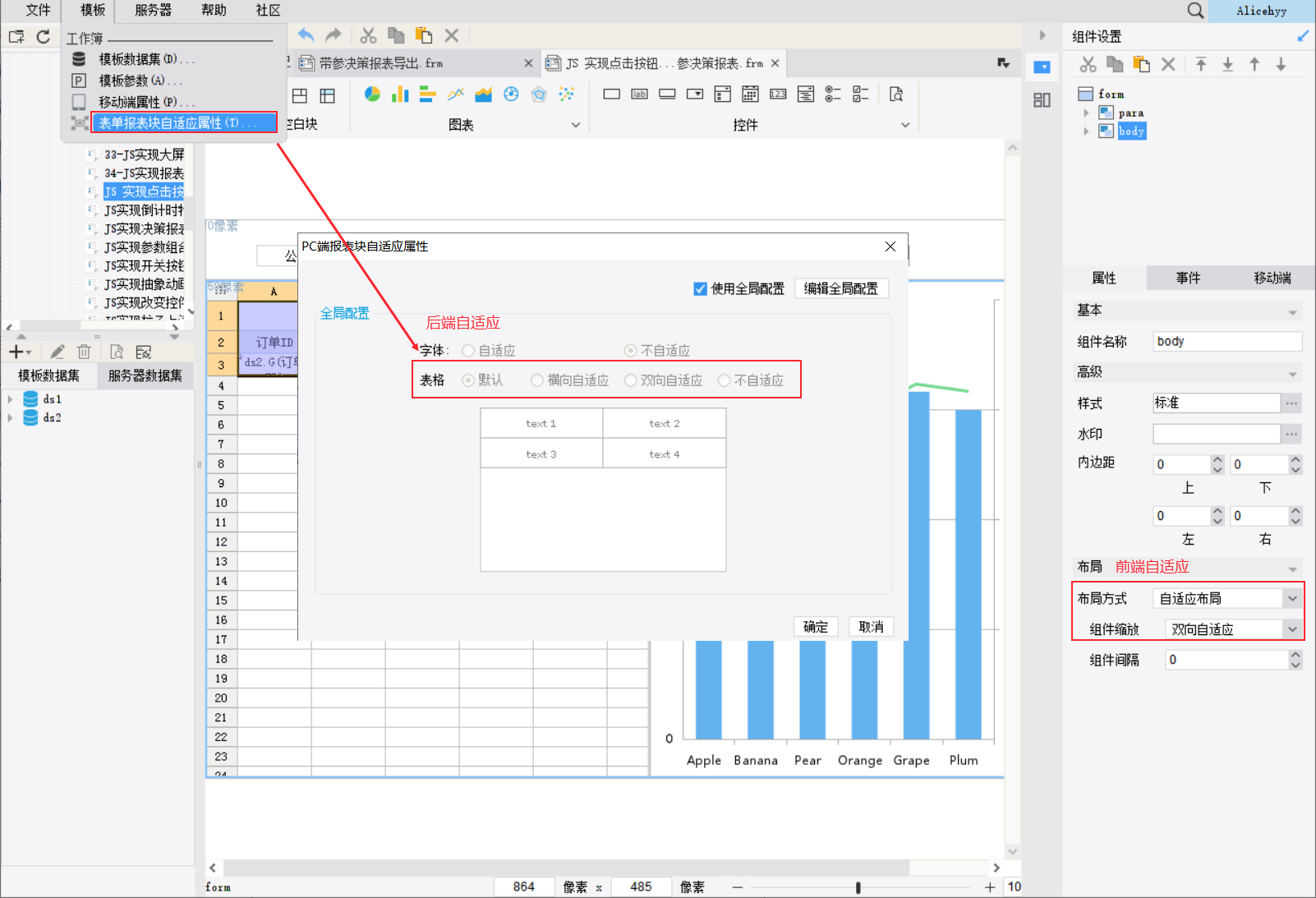Select the 双向自适应 table radio button
Viewport: 1316px width, 898px height.
pyautogui.click(x=631, y=380)
